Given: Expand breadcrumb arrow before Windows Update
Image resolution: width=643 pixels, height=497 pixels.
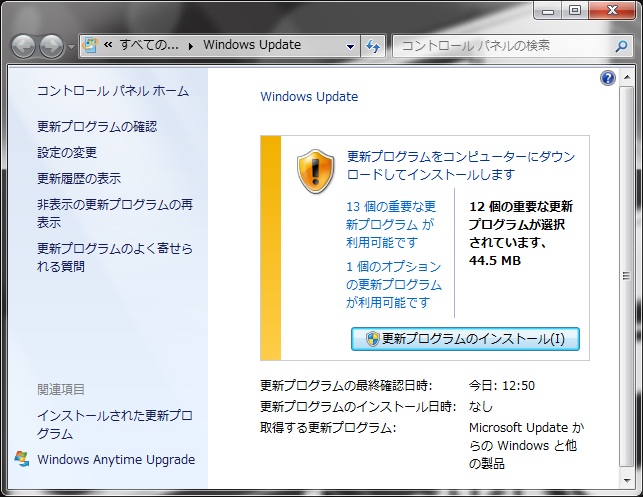Looking at the screenshot, I should coord(191,46).
